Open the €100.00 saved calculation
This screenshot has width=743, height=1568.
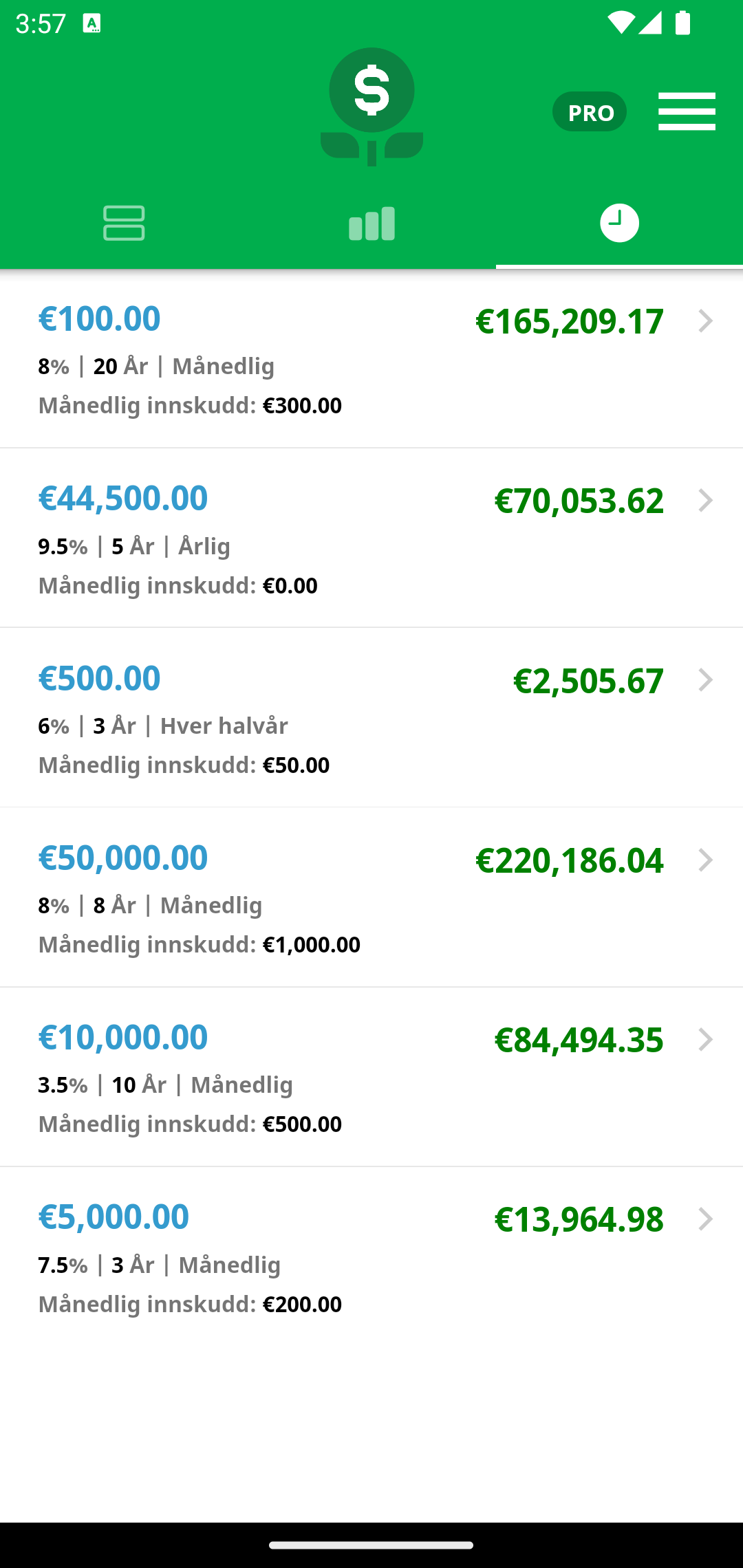click(x=371, y=359)
